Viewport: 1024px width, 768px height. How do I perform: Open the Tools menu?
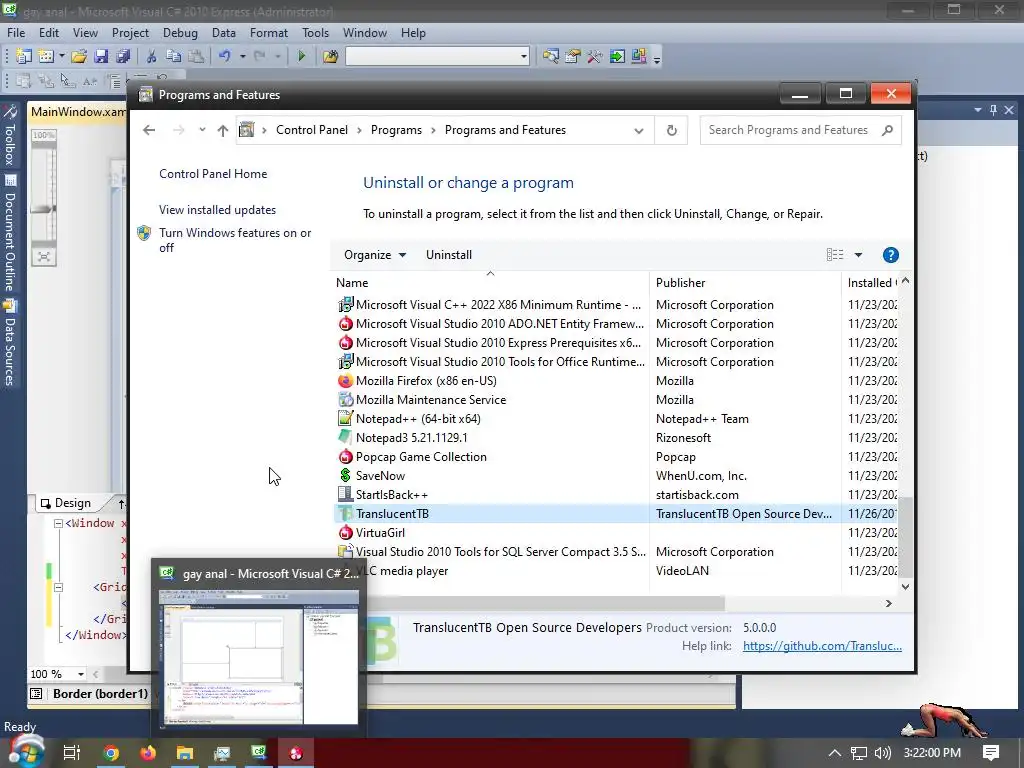pyautogui.click(x=315, y=33)
